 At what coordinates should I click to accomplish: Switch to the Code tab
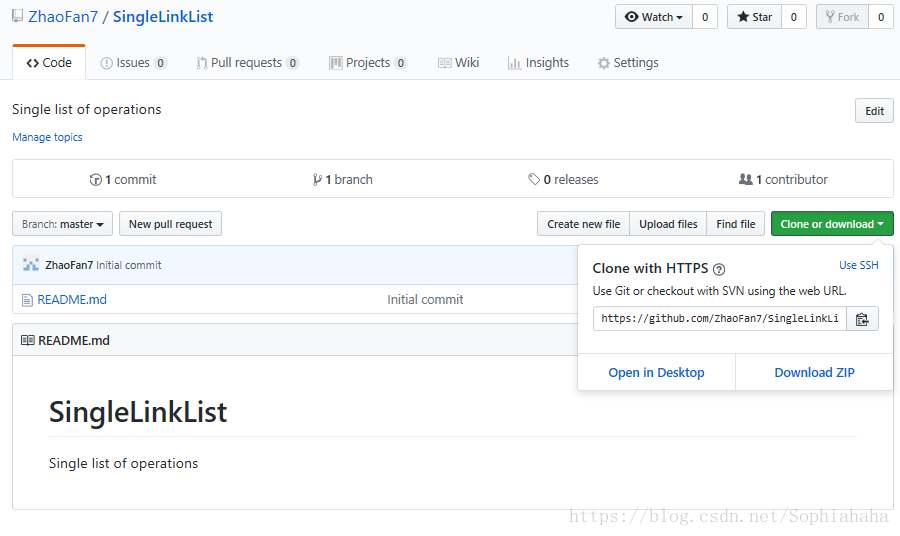point(49,63)
